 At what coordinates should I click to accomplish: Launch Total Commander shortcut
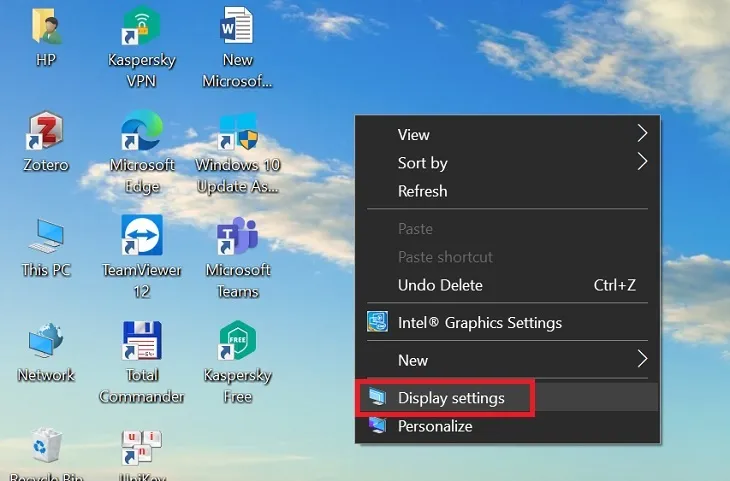(142, 340)
